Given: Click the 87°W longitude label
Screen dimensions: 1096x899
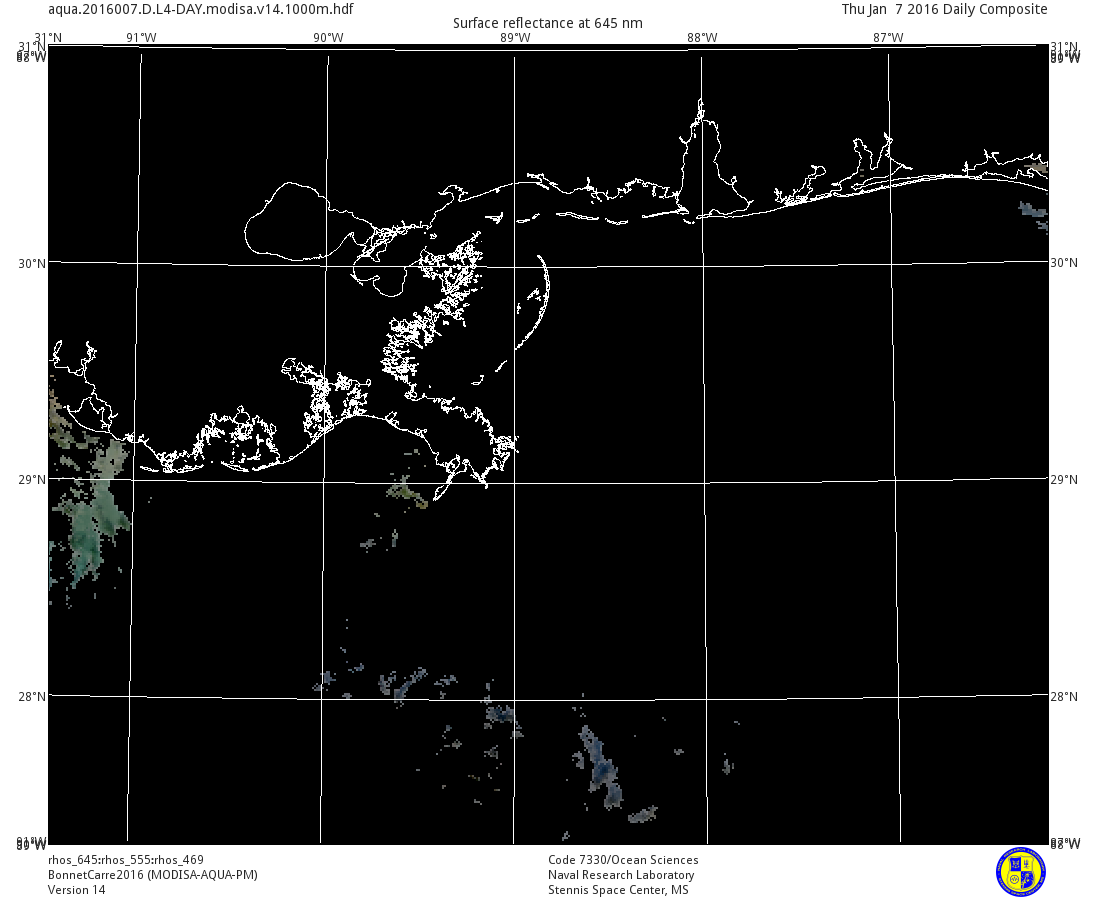Looking at the screenshot, I should point(888,38).
